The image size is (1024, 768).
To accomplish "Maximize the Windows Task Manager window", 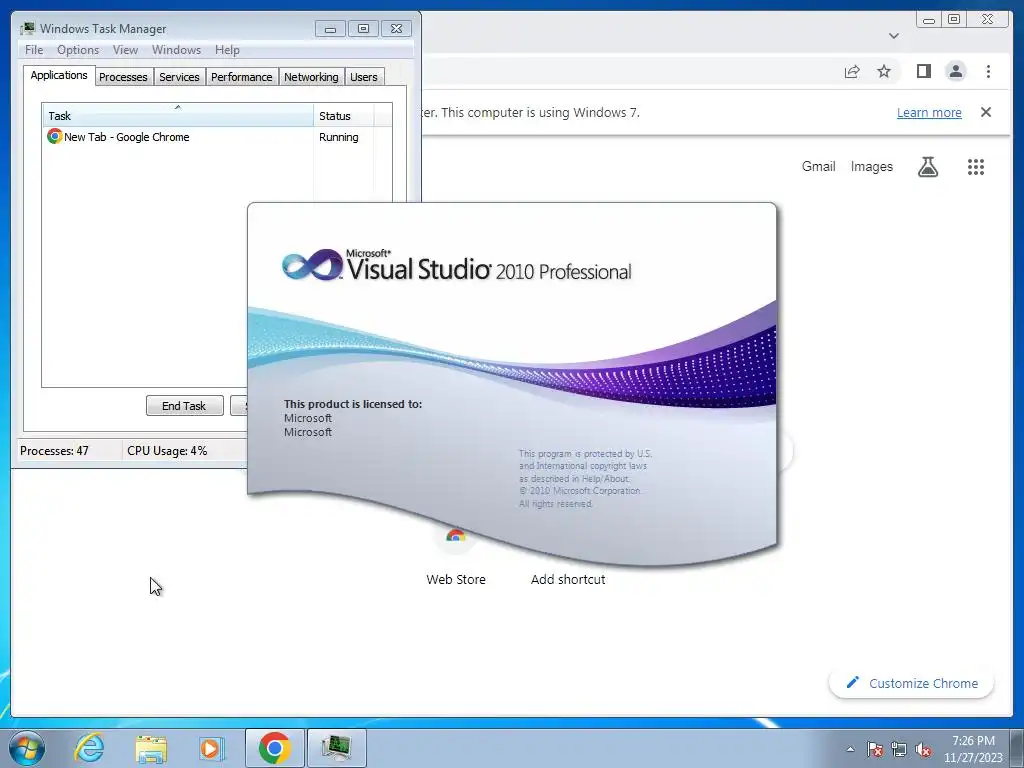I will point(364,29).
